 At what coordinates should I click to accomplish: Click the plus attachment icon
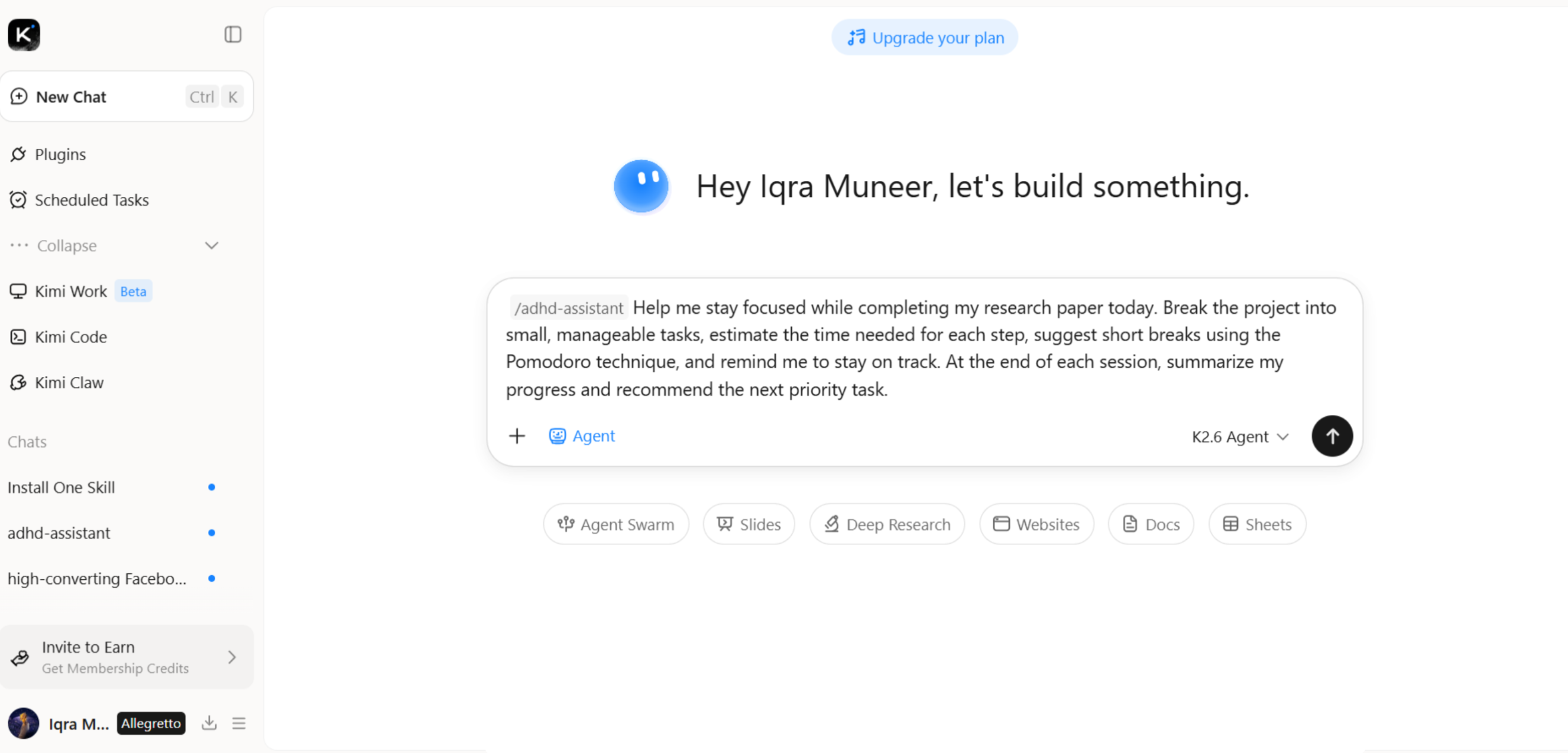pyautogui.click(x=517, y=436)
